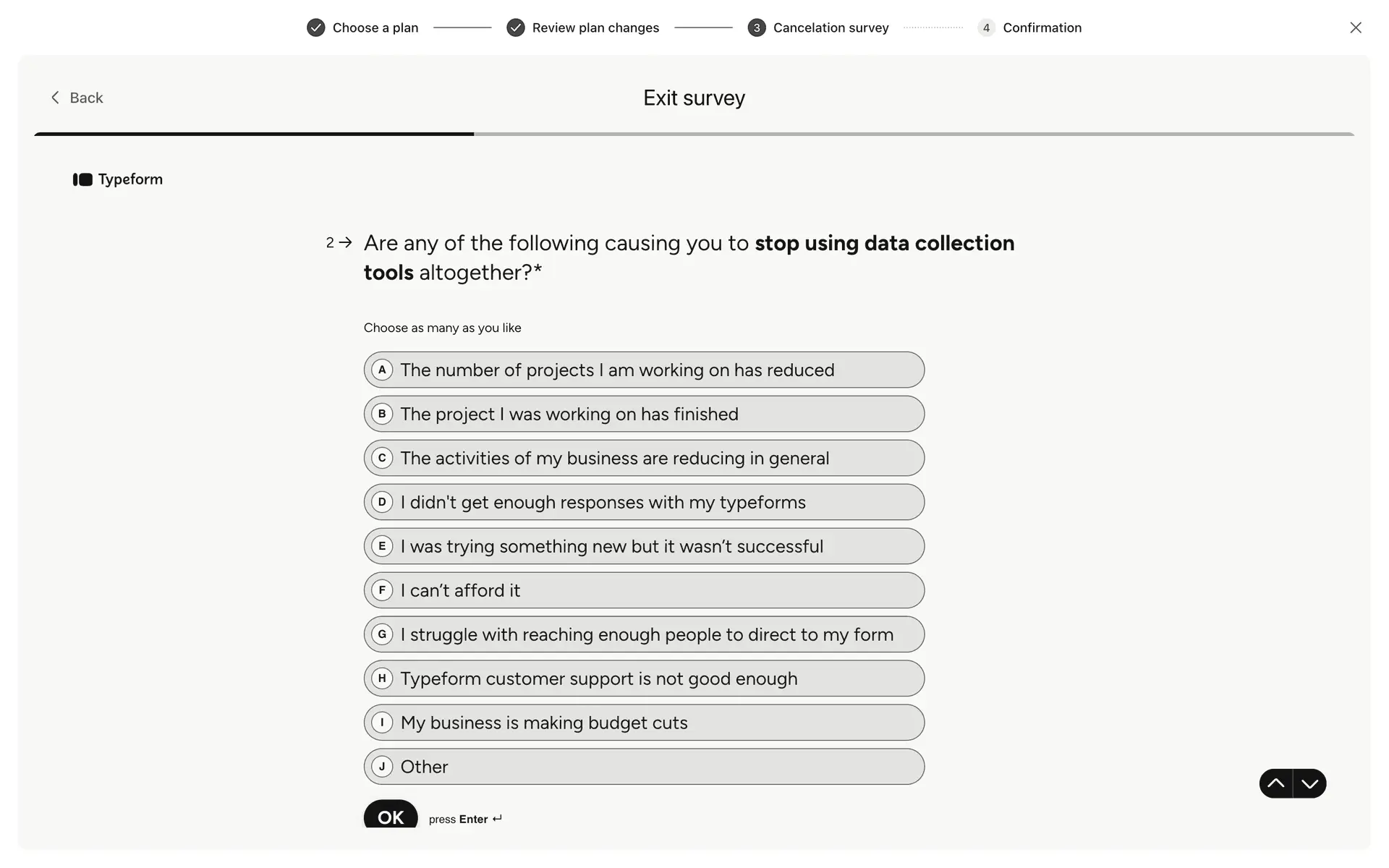Click the Review plan changes checkmark icon
Screen dimensions: 1389x868
[x=515, y=27]
